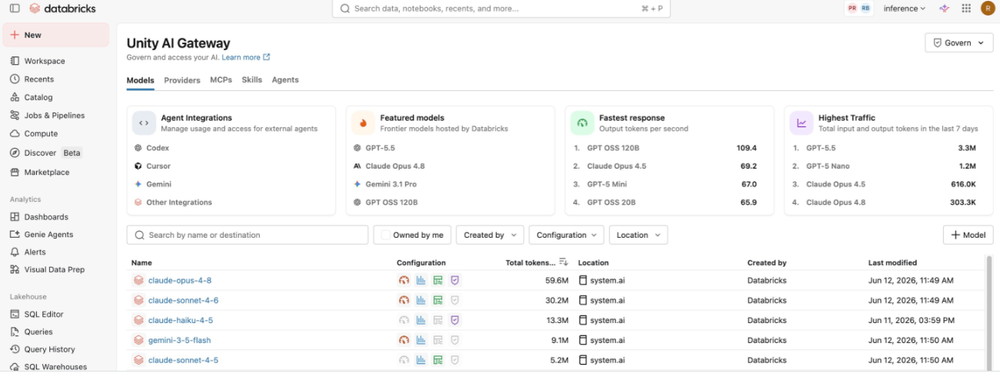Tick the Owned by me checkbox
The image size is (1000, 378).
(385, 235)
